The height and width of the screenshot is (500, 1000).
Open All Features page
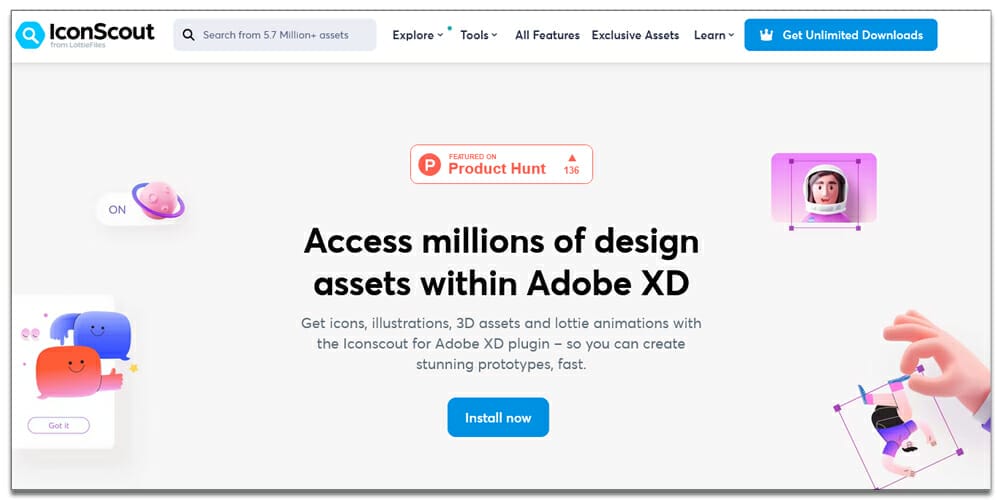pos(547,35)
